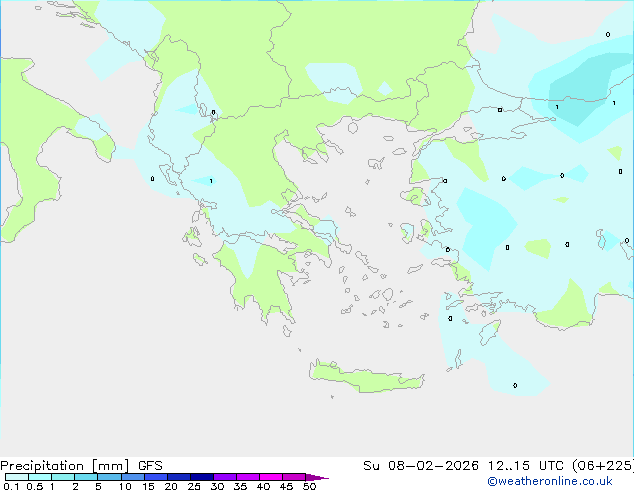Click the 25–30 mm dark navy legend segment
The image size is (634, 490).
pos(201,477)
